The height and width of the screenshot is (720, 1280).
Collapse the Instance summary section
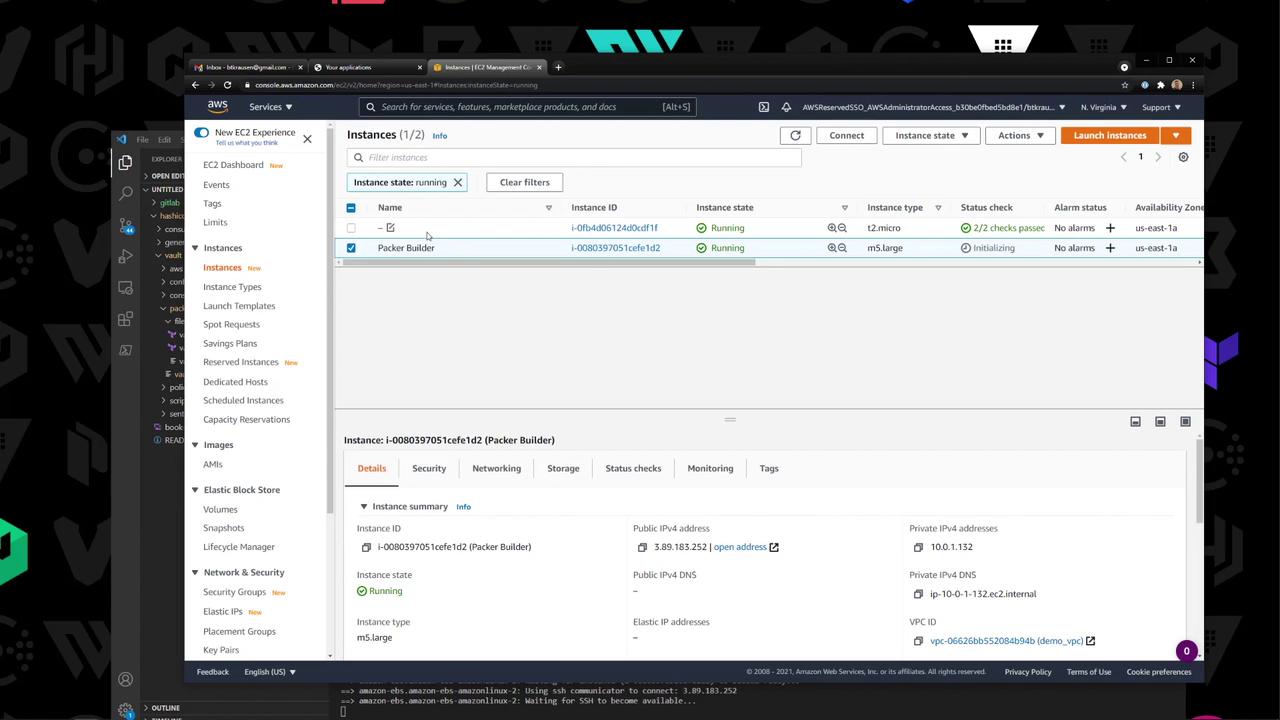(364, 506)
